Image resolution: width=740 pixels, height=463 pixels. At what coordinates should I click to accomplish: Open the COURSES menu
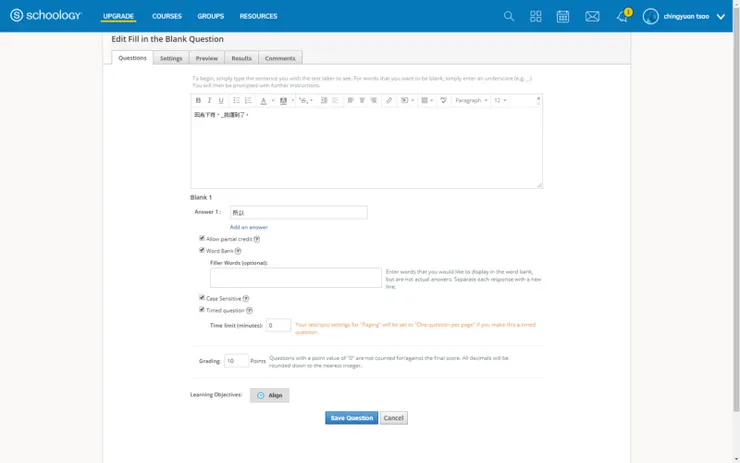(x=167, y=16)
